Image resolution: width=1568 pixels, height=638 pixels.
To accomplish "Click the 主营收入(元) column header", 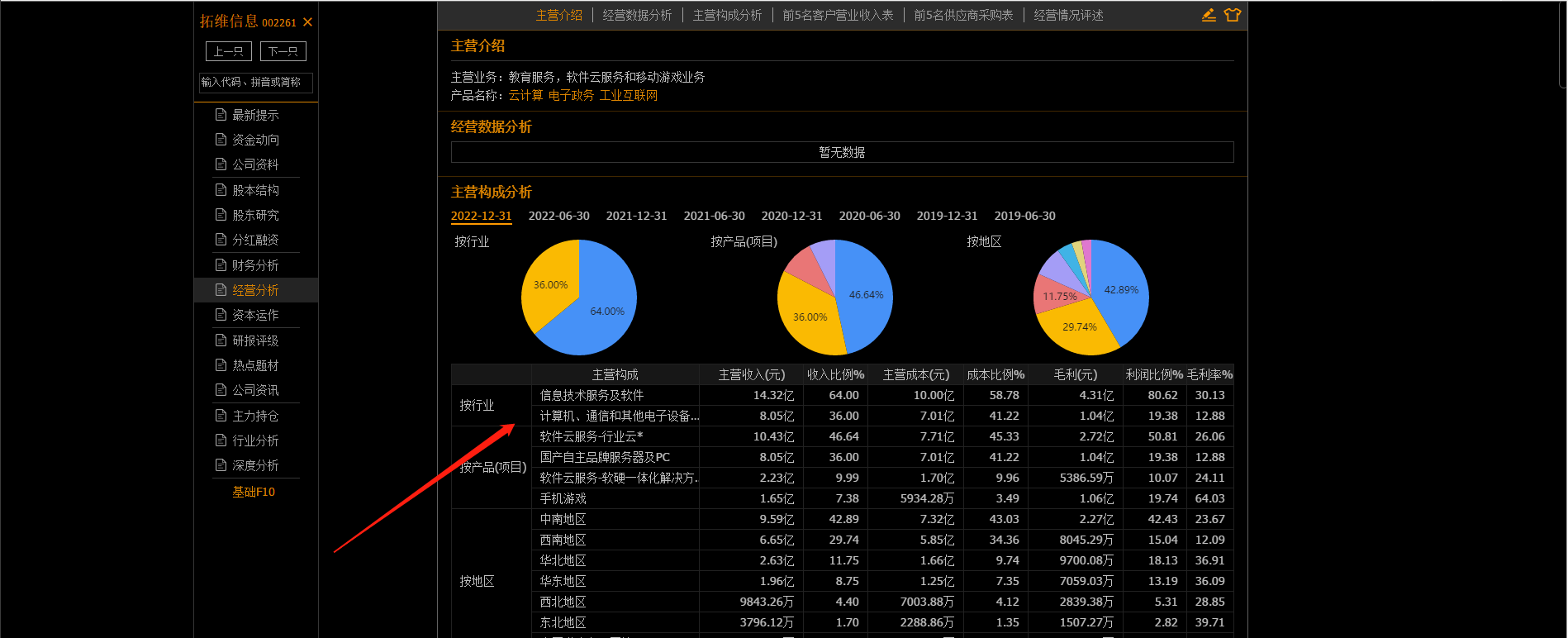I will pyautogui.click(x=751, y=374).
